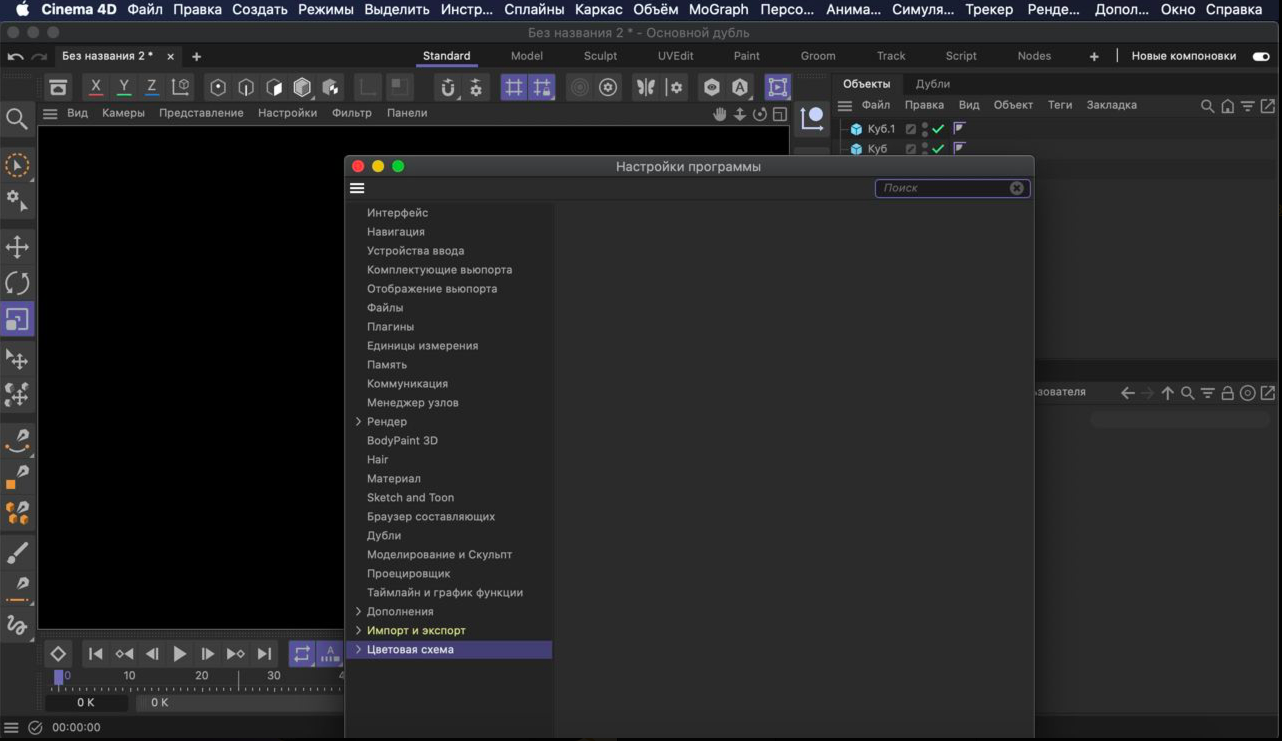This screenshot has width=1282, height=741.
Task: Switch to the Sculpt layout tab
Action: (600, 56)
